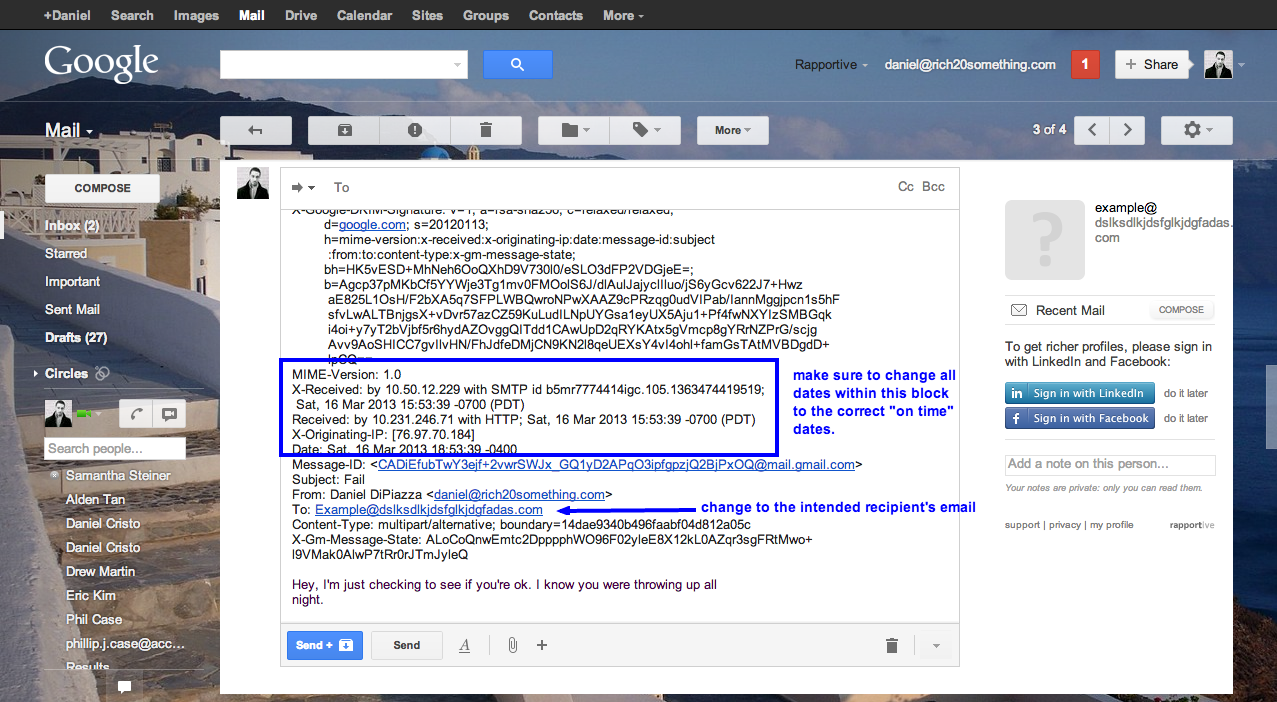Viewport: 1277px width, 702px height.
Task: Discard the draft using the bottom trash icon
Action: [x=892, y=646]
